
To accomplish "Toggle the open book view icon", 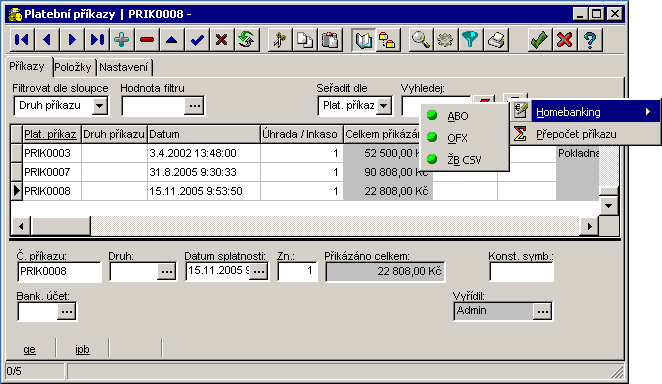I will point(363,40).
